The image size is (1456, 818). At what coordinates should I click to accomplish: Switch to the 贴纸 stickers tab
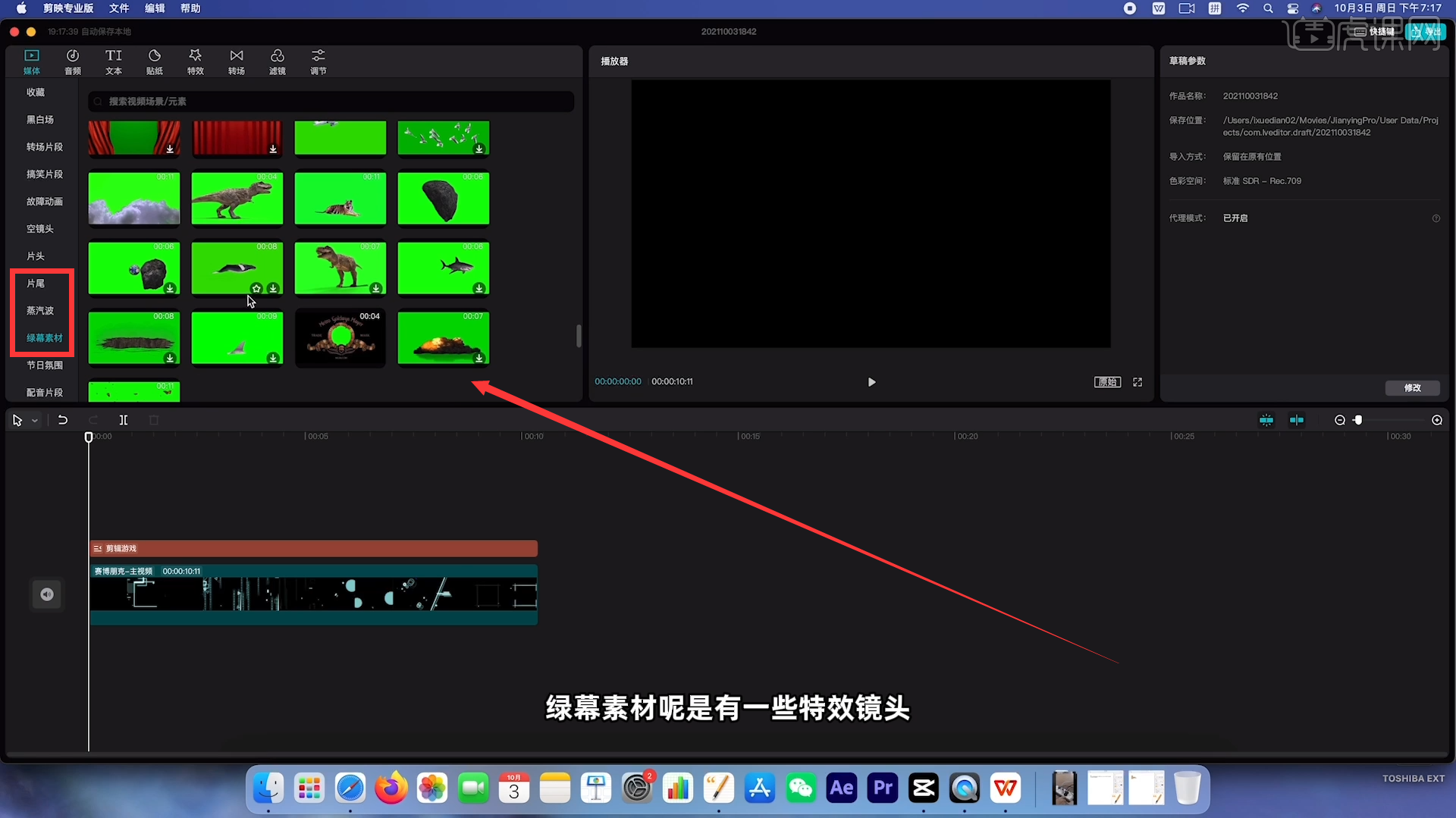tap(155, 62)
